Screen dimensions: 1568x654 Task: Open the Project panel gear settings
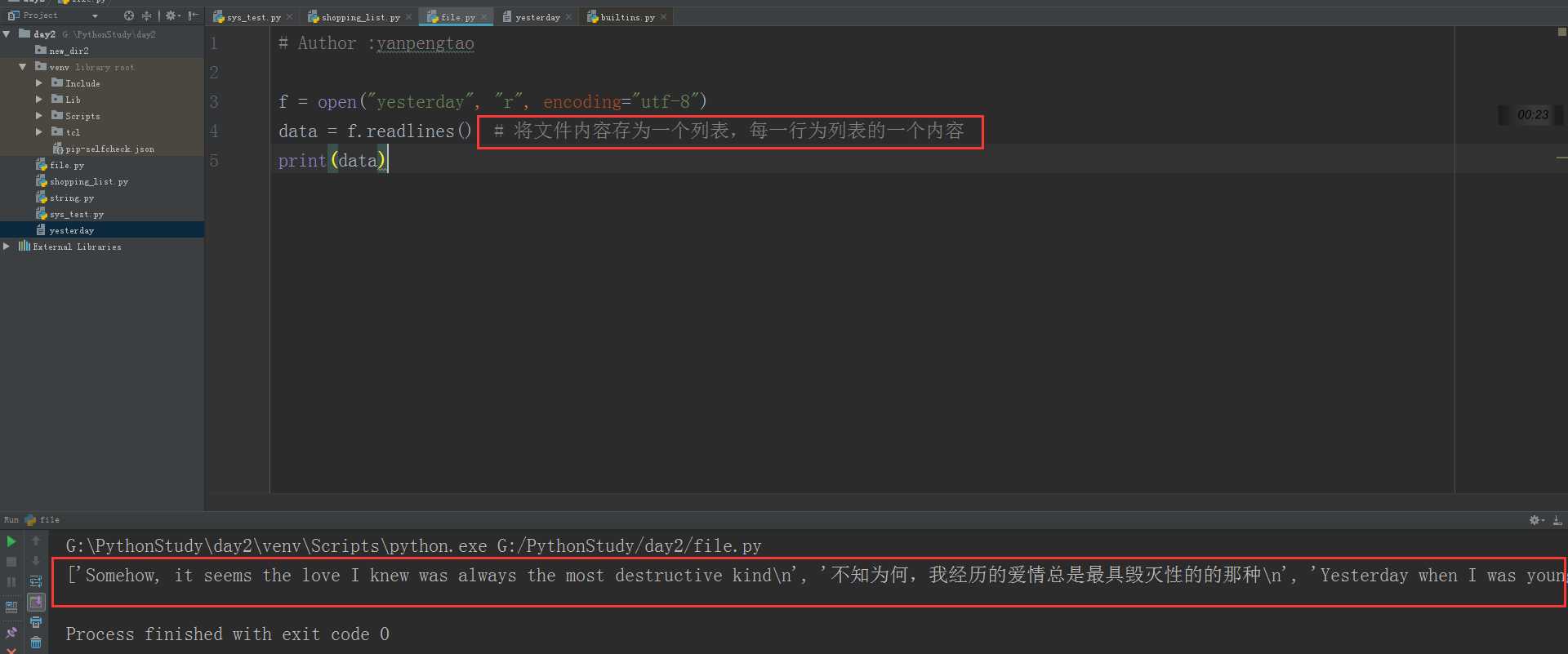[x=171, y=16]
